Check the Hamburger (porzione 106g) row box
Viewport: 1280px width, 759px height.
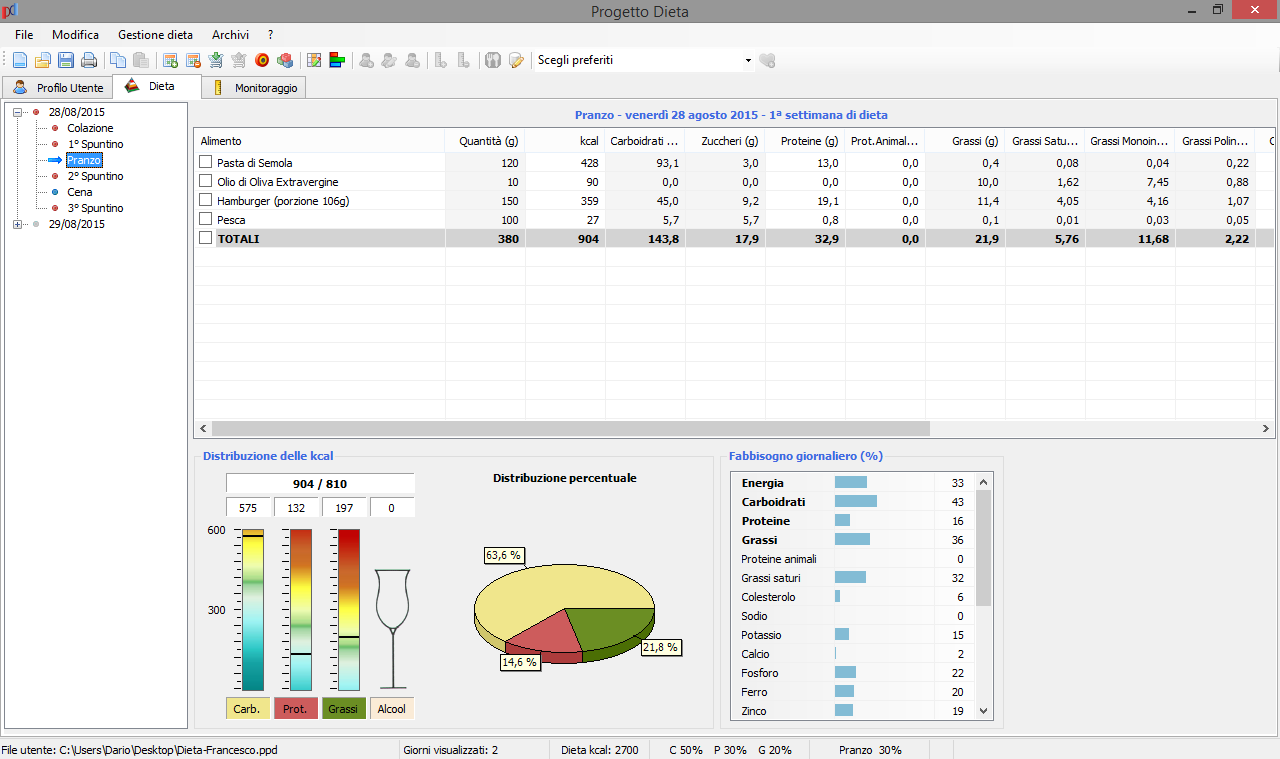click(205, 200)
